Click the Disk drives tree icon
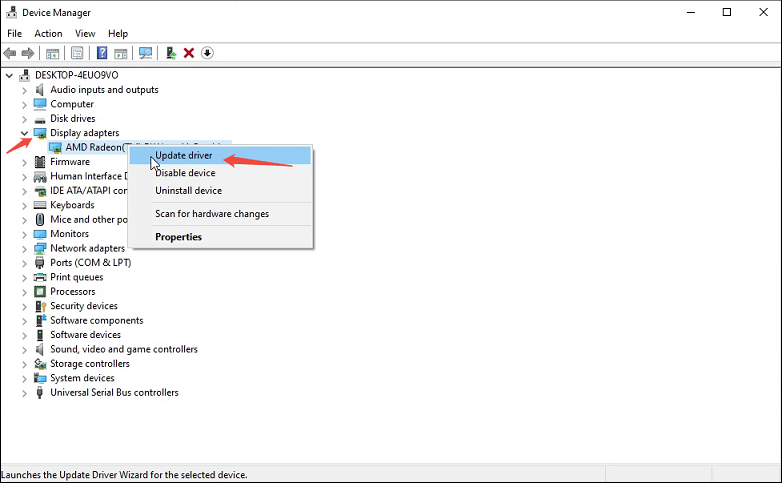 40,119
